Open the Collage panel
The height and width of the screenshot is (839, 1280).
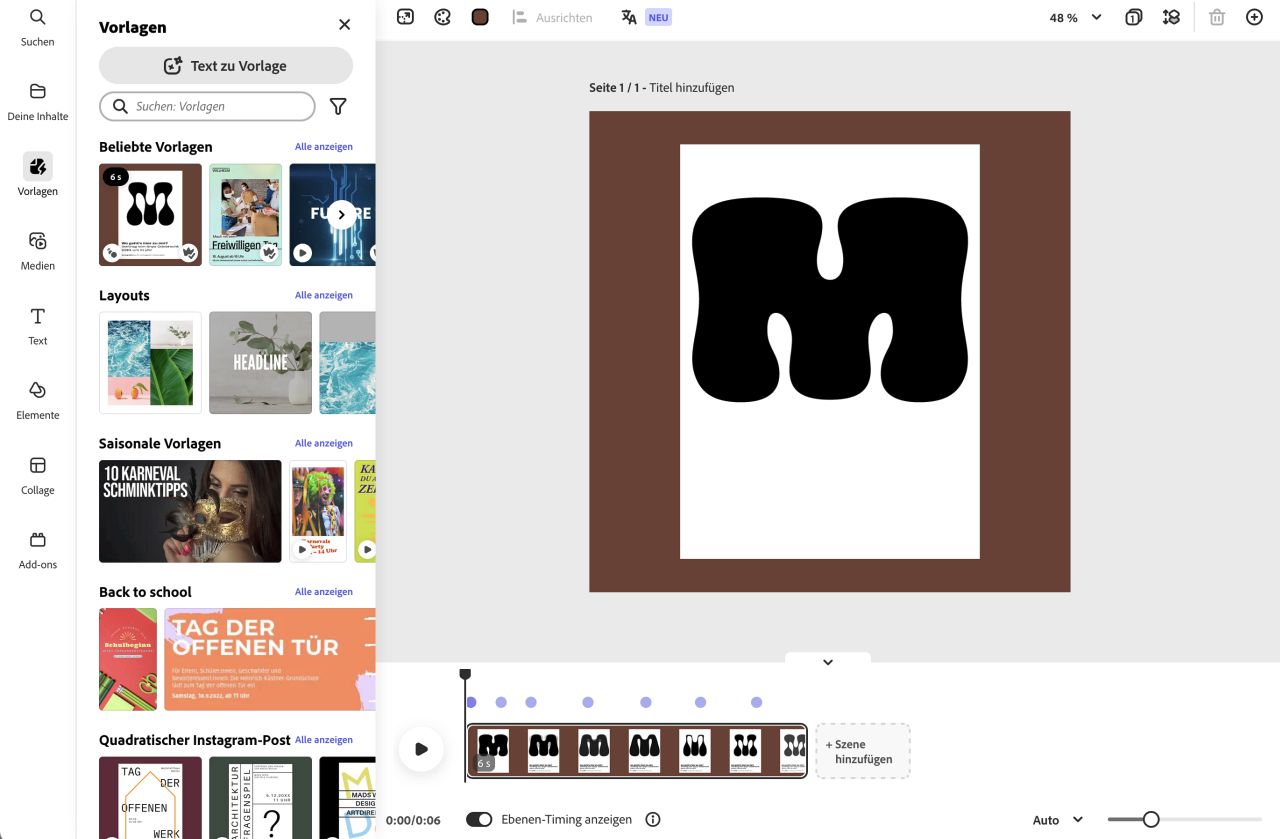point(37,475)
